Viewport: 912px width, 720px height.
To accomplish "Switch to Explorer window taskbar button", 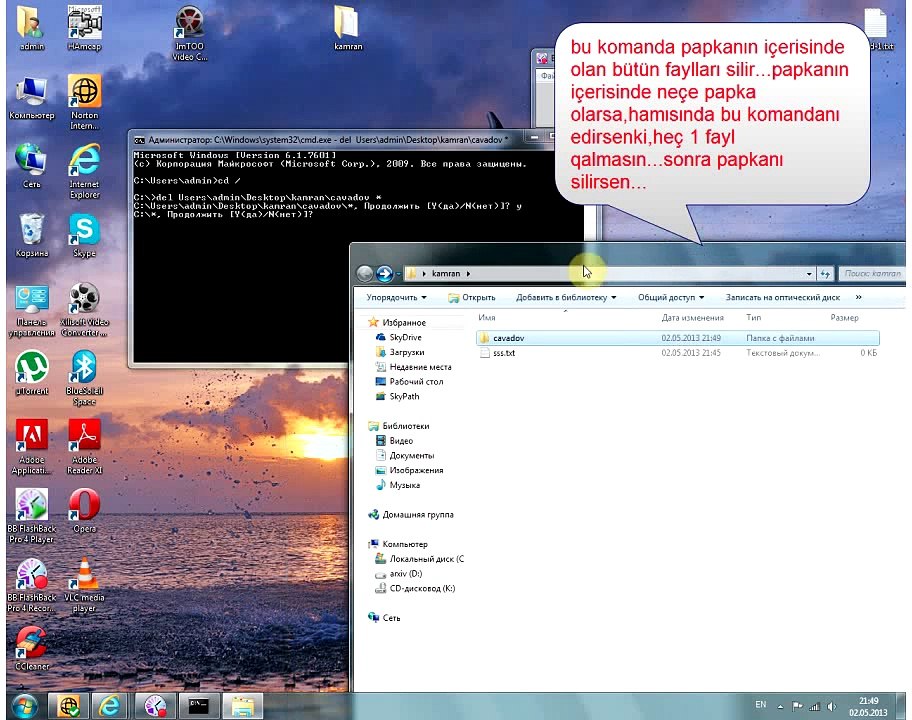I will (243, 706).
